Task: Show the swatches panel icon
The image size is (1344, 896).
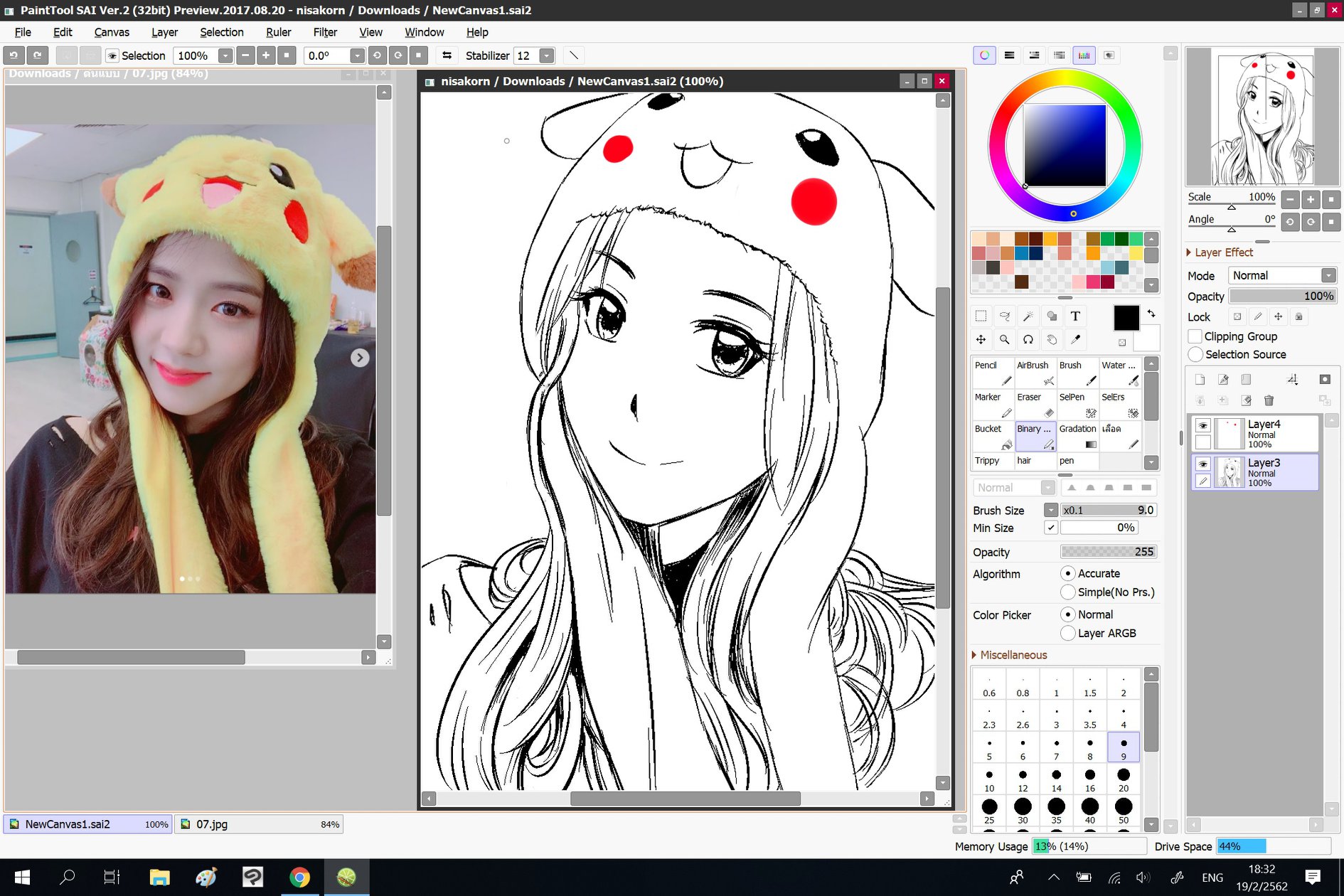Action: pos(1084,55)
